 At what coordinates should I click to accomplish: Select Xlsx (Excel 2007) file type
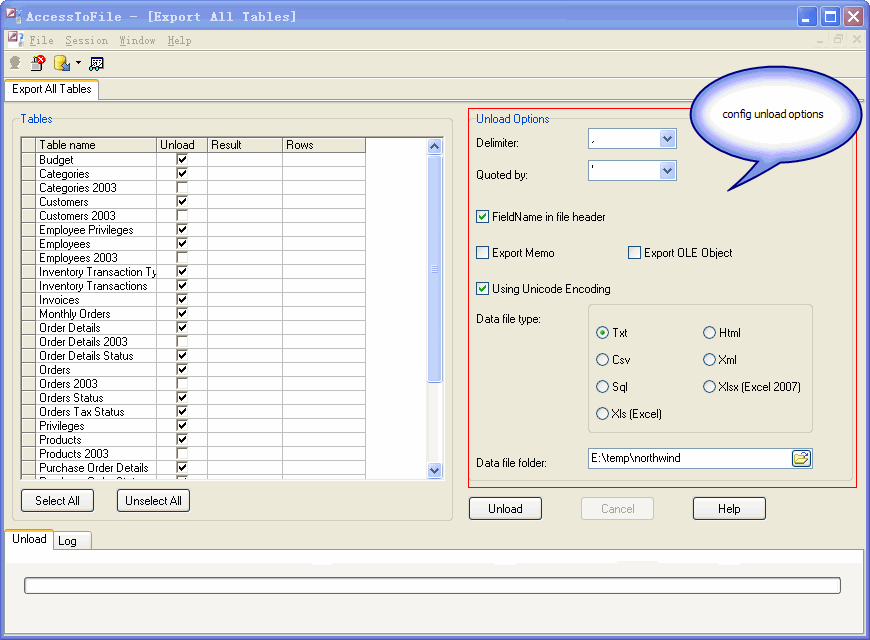pyautogui.click(x=709, y=386)
